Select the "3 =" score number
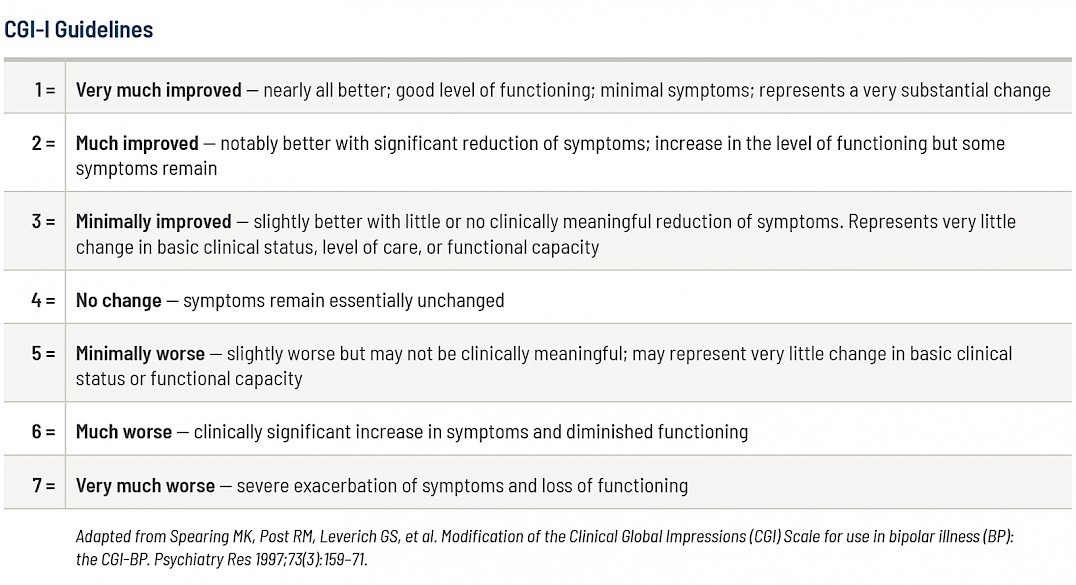 [43, 221]
